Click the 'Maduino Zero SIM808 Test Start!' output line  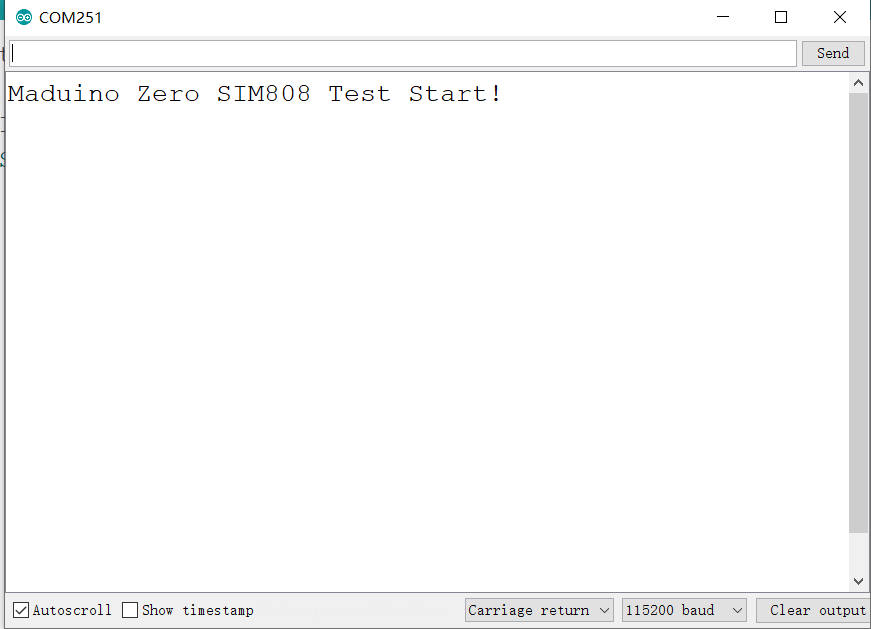pos(254,94)
